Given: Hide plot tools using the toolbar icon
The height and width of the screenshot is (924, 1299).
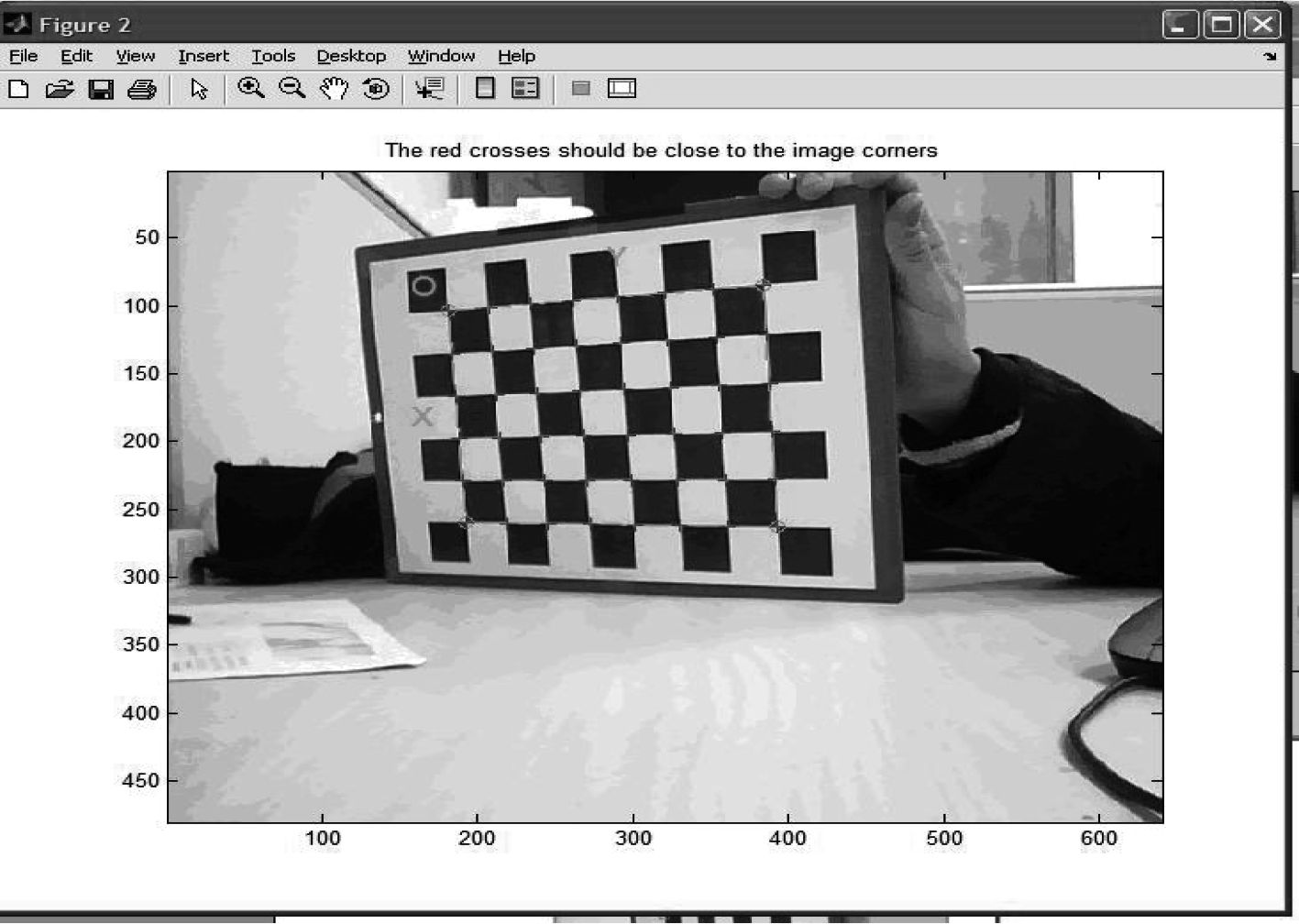Looking at the screenshot, I should pos(580,88).
